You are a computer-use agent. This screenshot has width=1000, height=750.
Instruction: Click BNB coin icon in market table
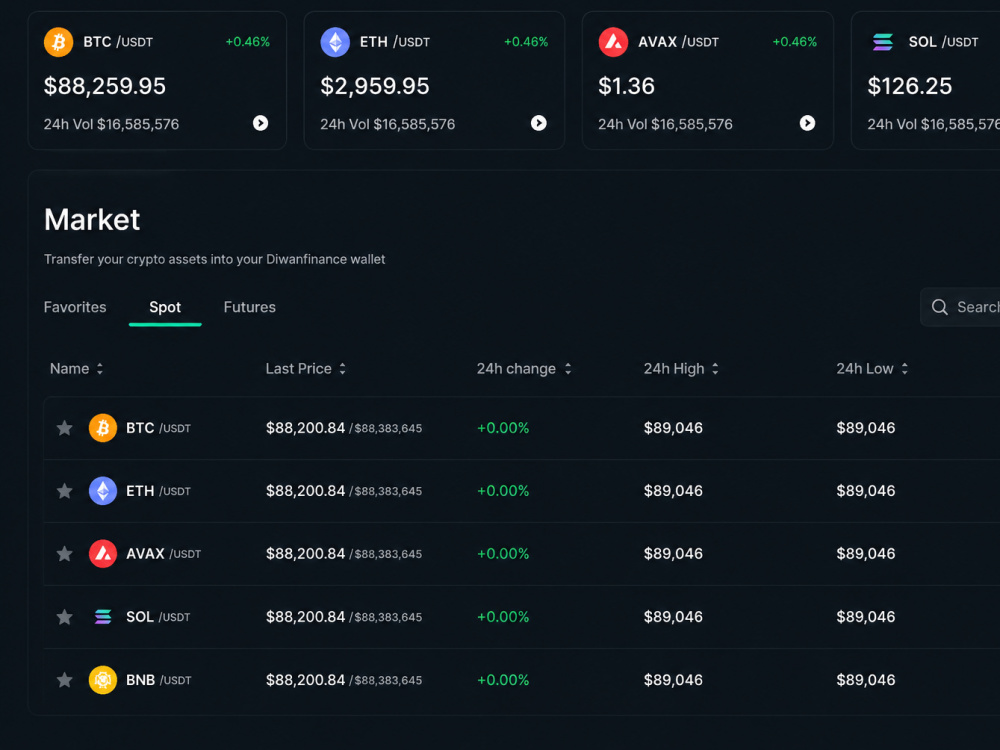(x=103, y=680)
